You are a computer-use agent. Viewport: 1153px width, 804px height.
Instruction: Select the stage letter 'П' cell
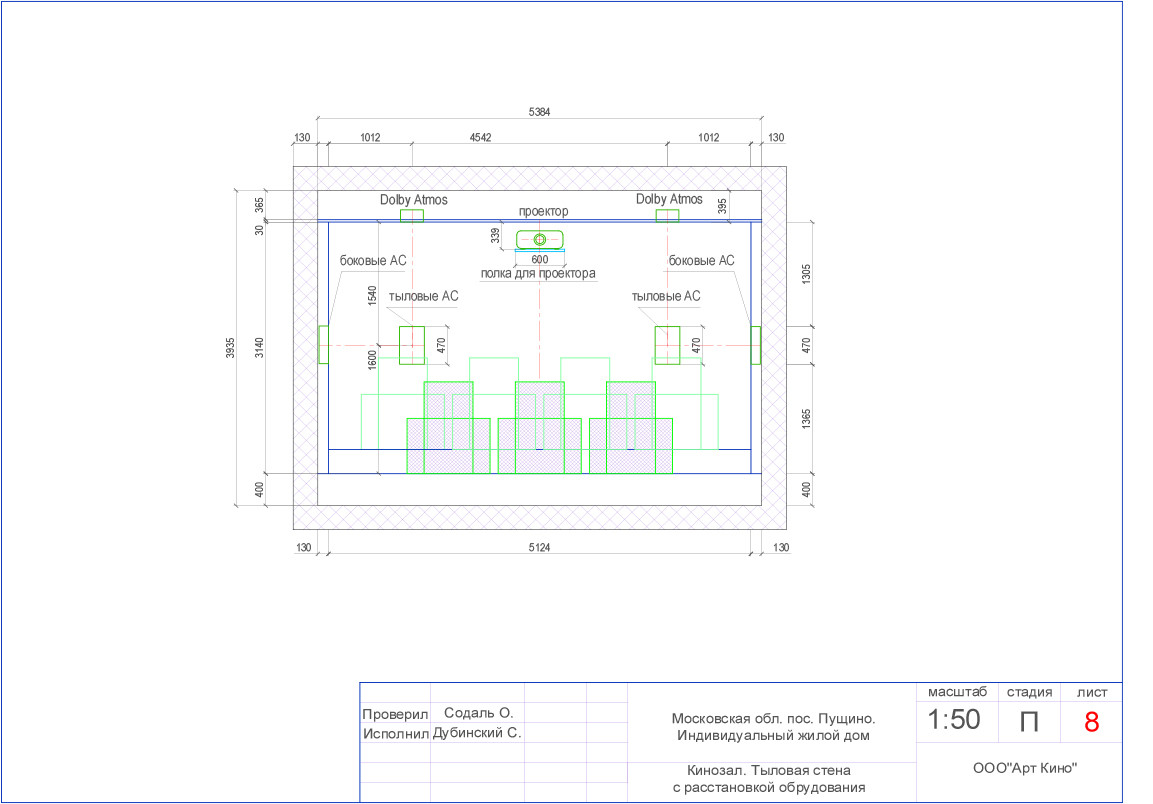click(1028, 722)
